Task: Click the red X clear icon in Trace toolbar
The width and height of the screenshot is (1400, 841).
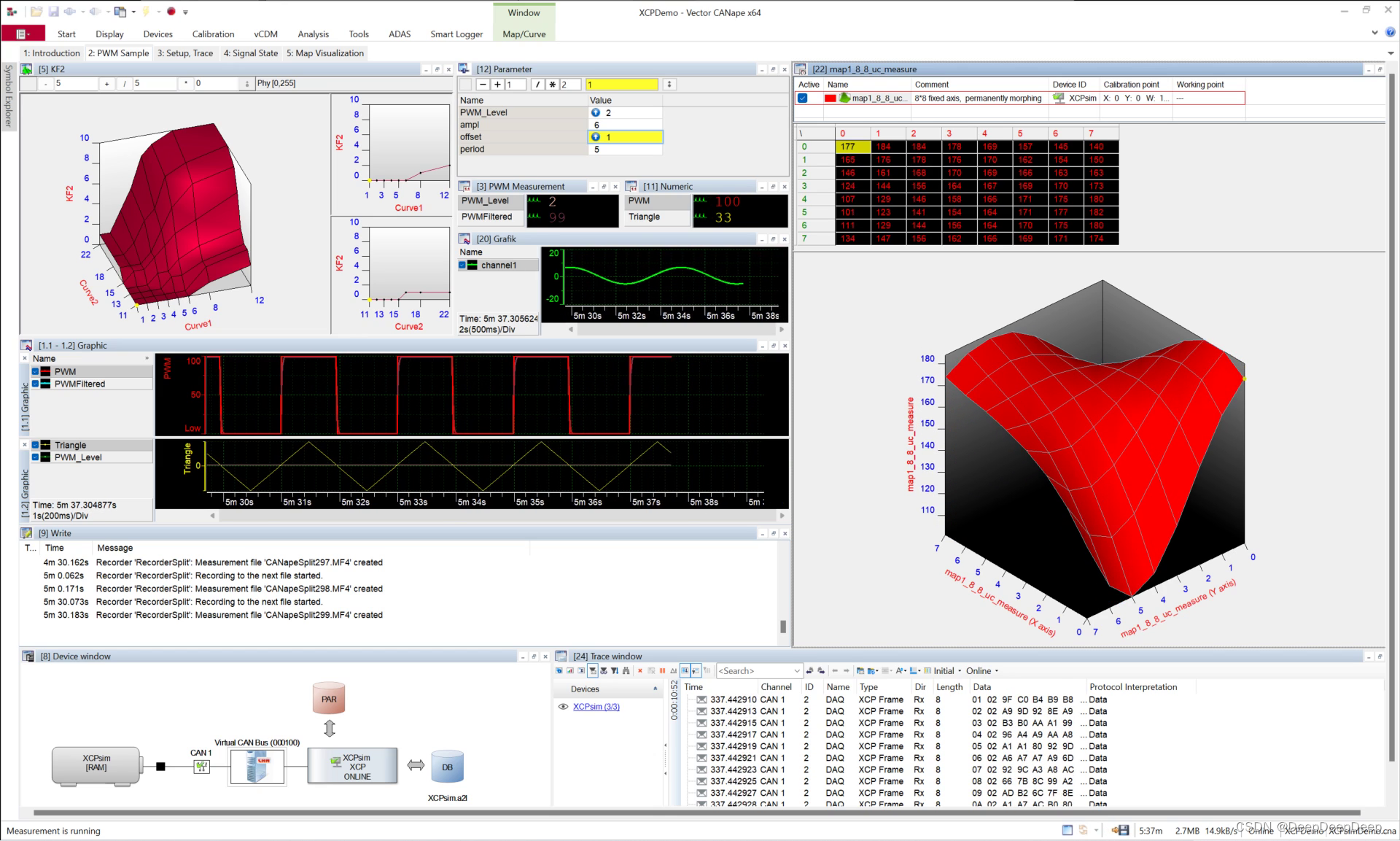Action: pos(640,670)
